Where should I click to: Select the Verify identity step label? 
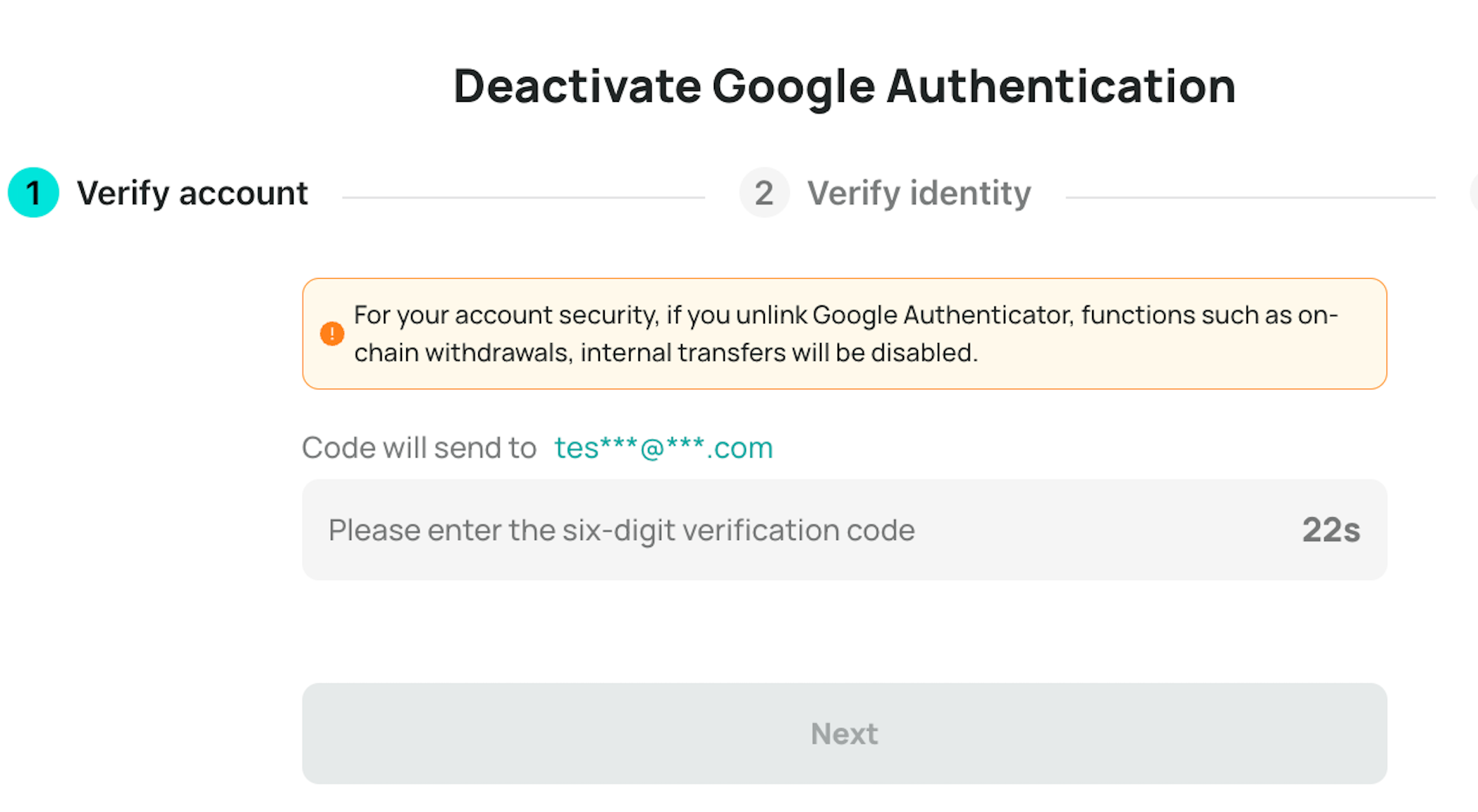click(x=919, y=194)
